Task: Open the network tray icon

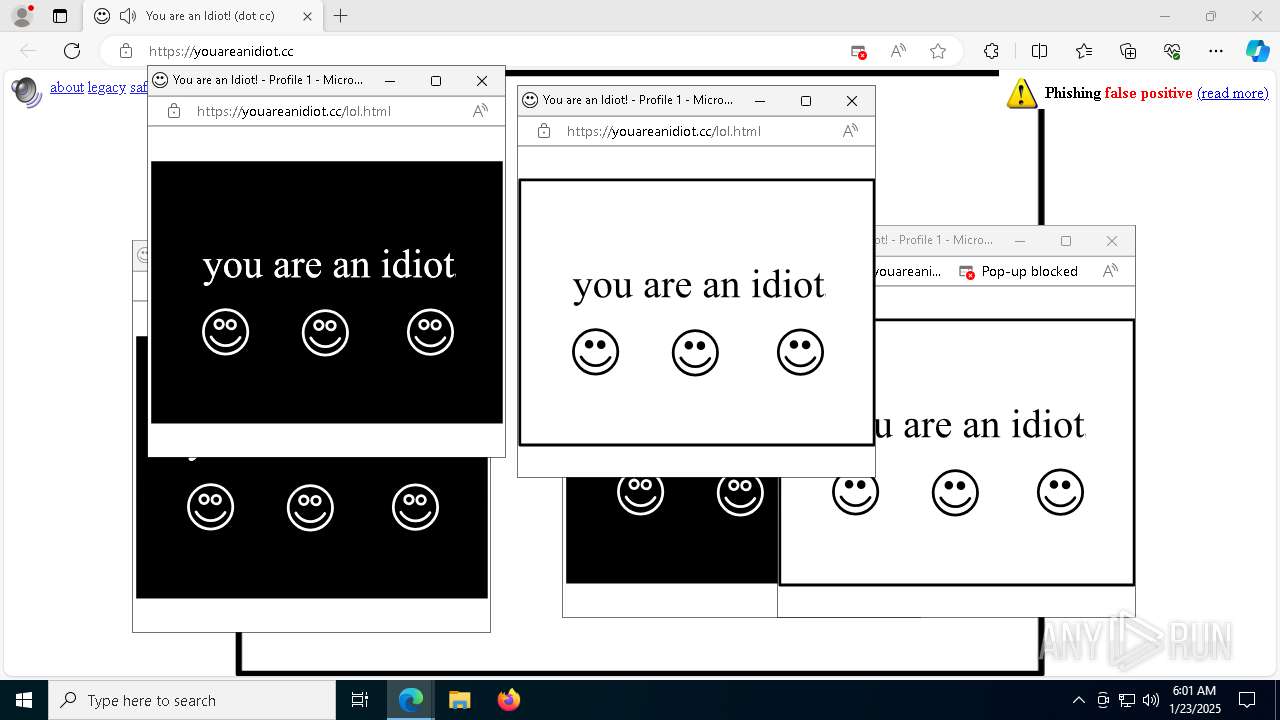Action: (x=1127, y=700)
